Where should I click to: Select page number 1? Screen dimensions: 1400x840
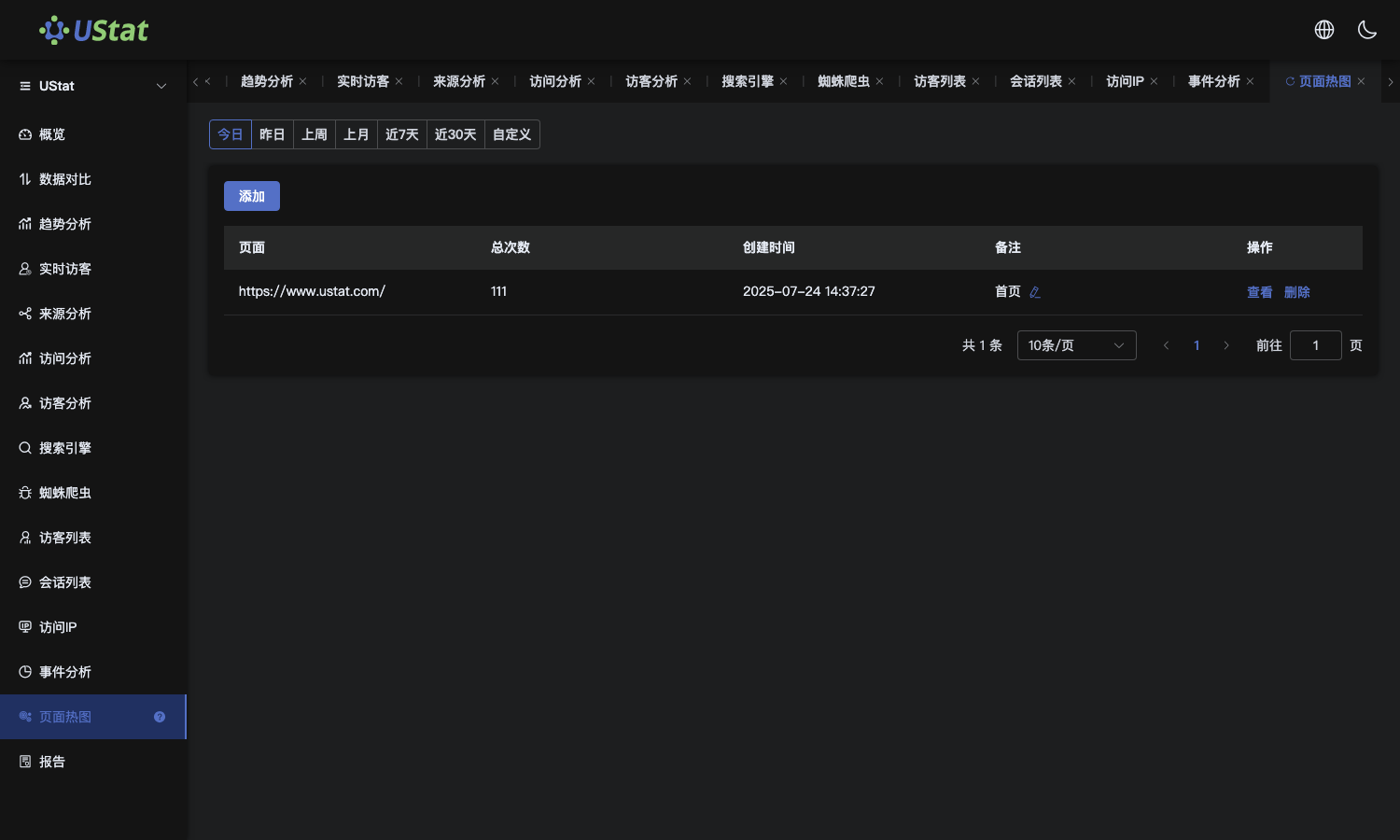1197,345
